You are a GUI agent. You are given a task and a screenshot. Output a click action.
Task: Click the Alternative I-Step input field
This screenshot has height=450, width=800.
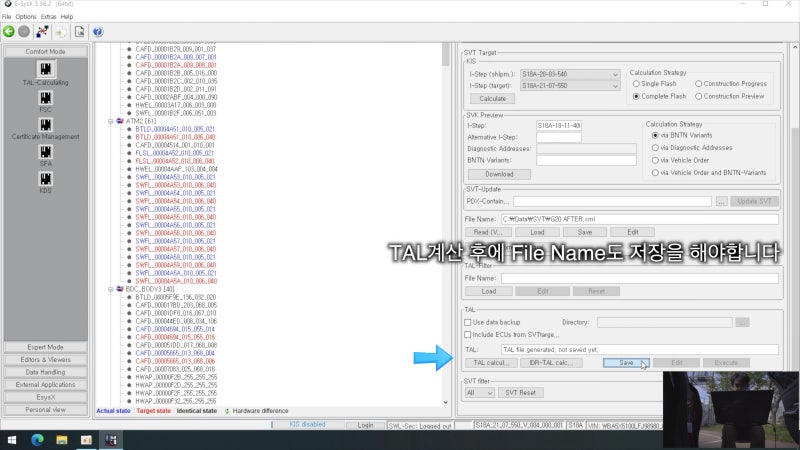(559, 137)
